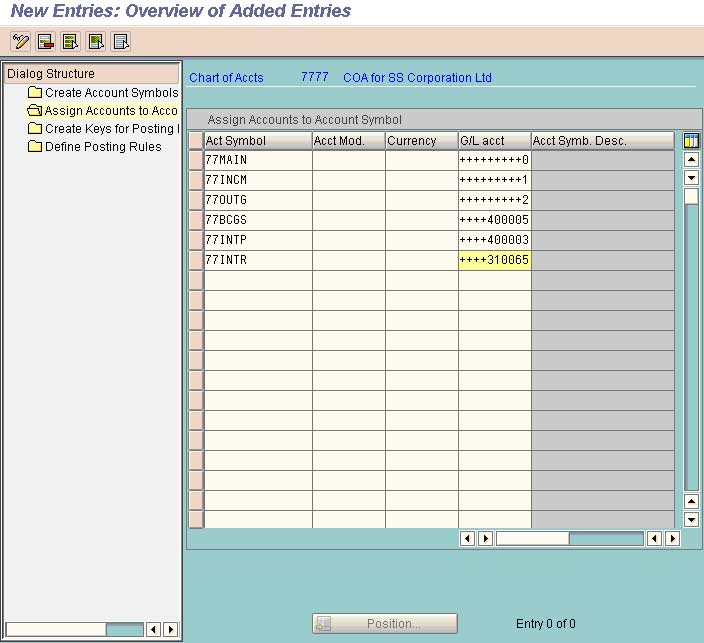Image resolution: width=704 pixels, height=643 pixels.
Task: Click G/L acct cell +++++++++2
Action: click(494, 200)
